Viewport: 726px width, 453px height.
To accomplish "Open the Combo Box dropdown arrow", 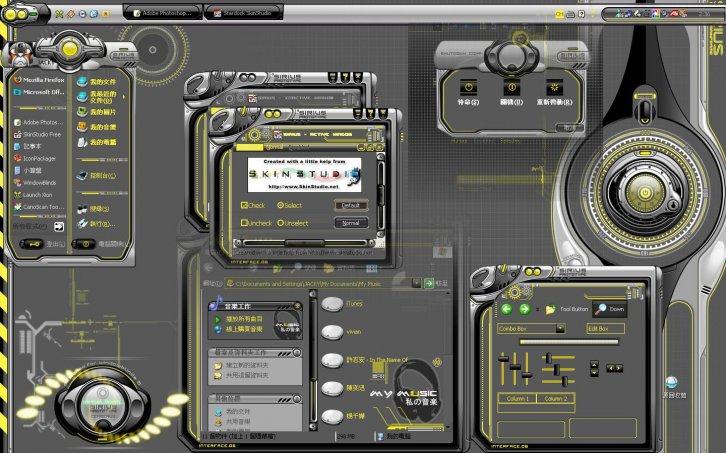I will [x=560, y=328].
